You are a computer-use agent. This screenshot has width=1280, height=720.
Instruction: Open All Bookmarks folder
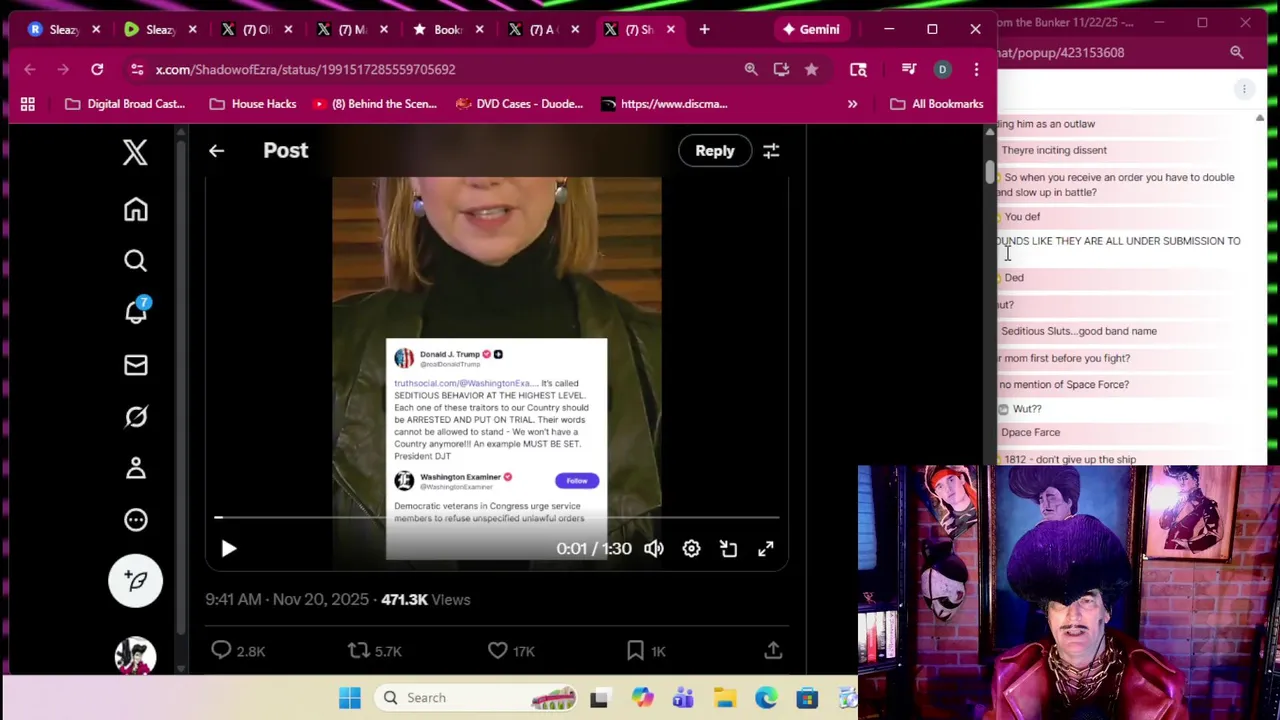tap(937, 104)
